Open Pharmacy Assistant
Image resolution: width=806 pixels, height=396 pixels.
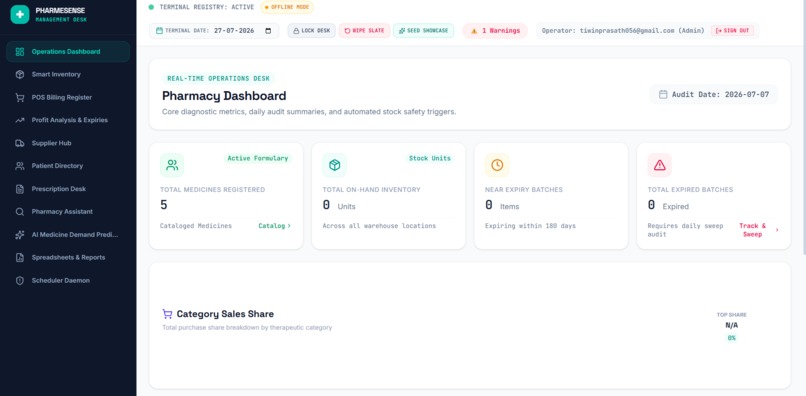pyautogui.click(x=68, y=212)
